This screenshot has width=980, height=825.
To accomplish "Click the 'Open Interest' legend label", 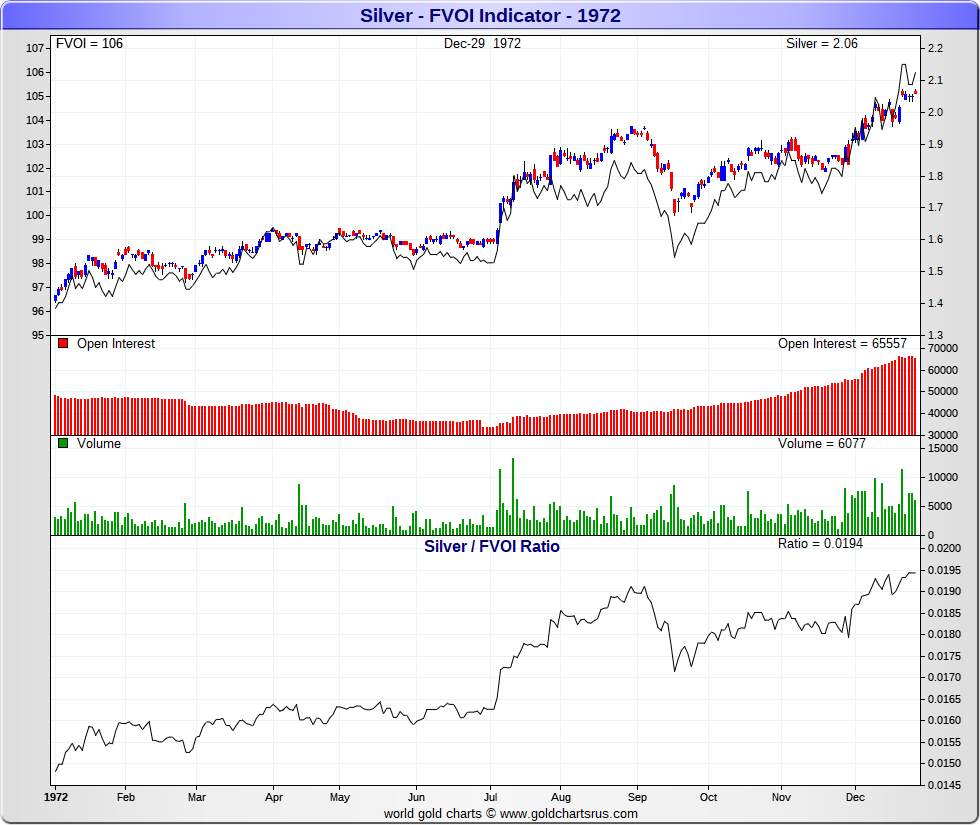I will [x=116, y=344].
